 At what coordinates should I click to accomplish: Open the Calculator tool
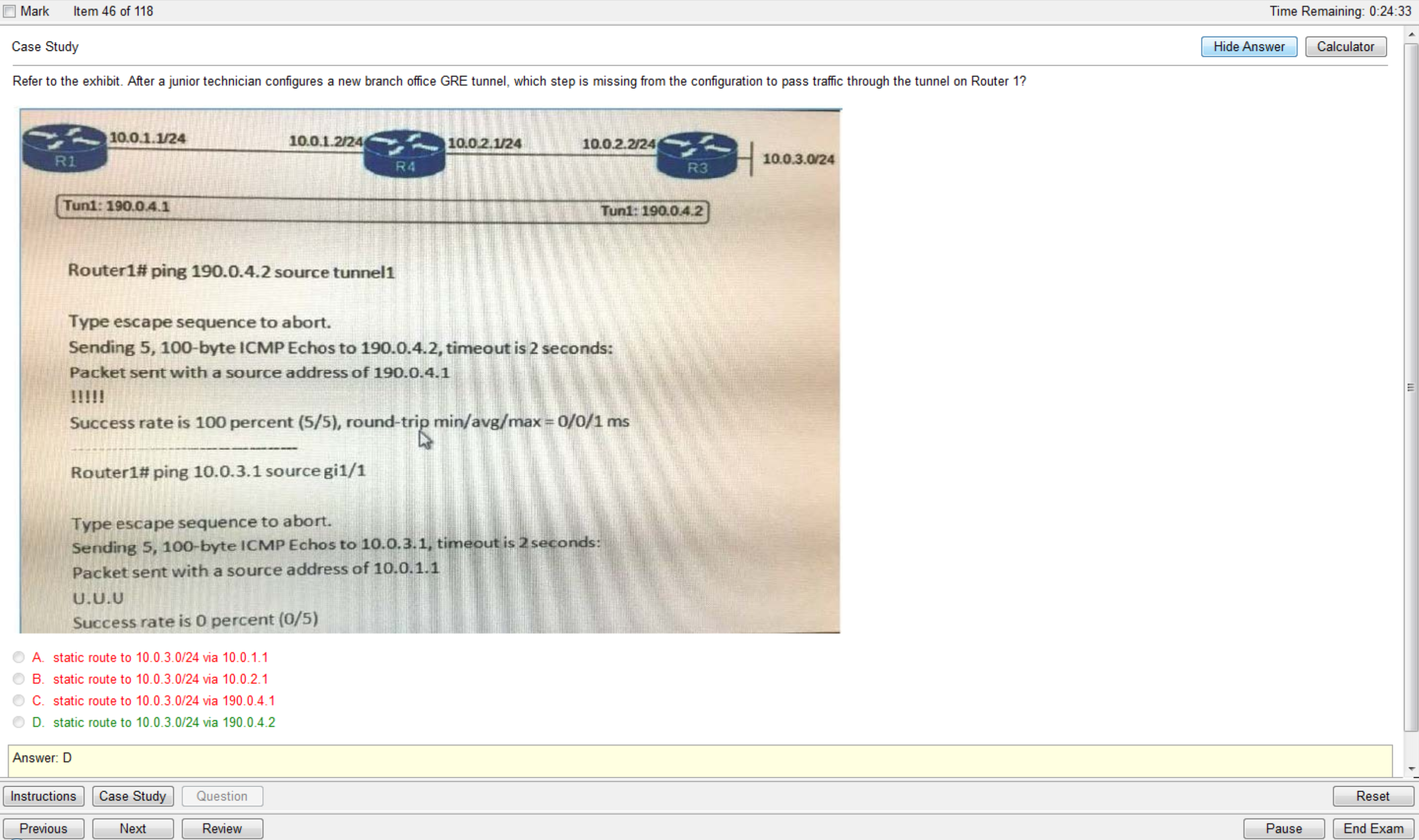point(1346,46)
